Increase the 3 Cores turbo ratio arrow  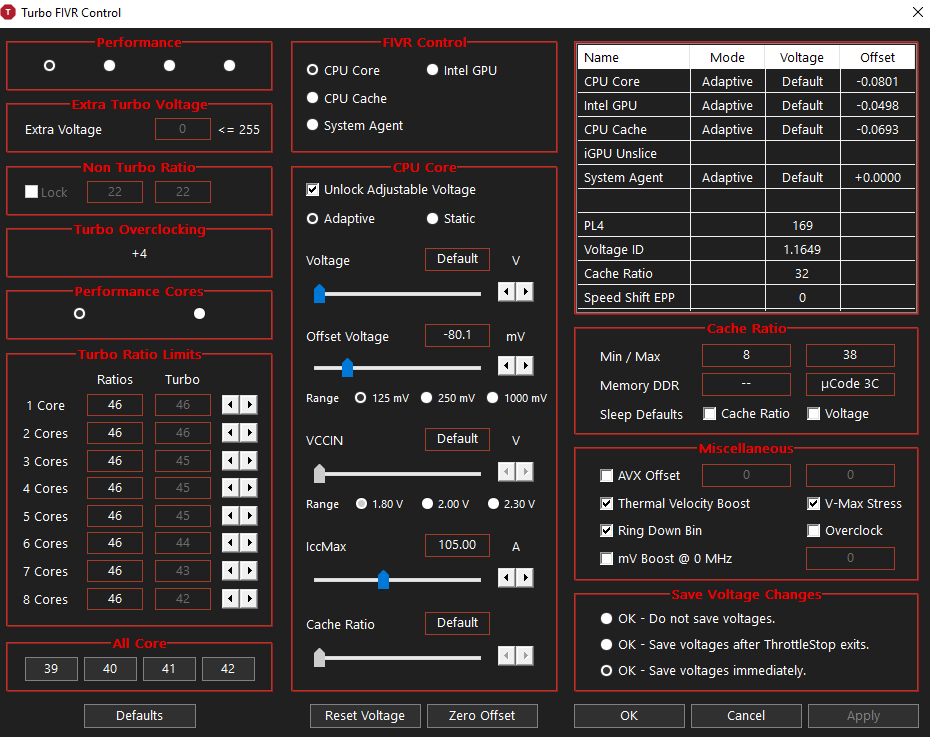pos(249,461)
